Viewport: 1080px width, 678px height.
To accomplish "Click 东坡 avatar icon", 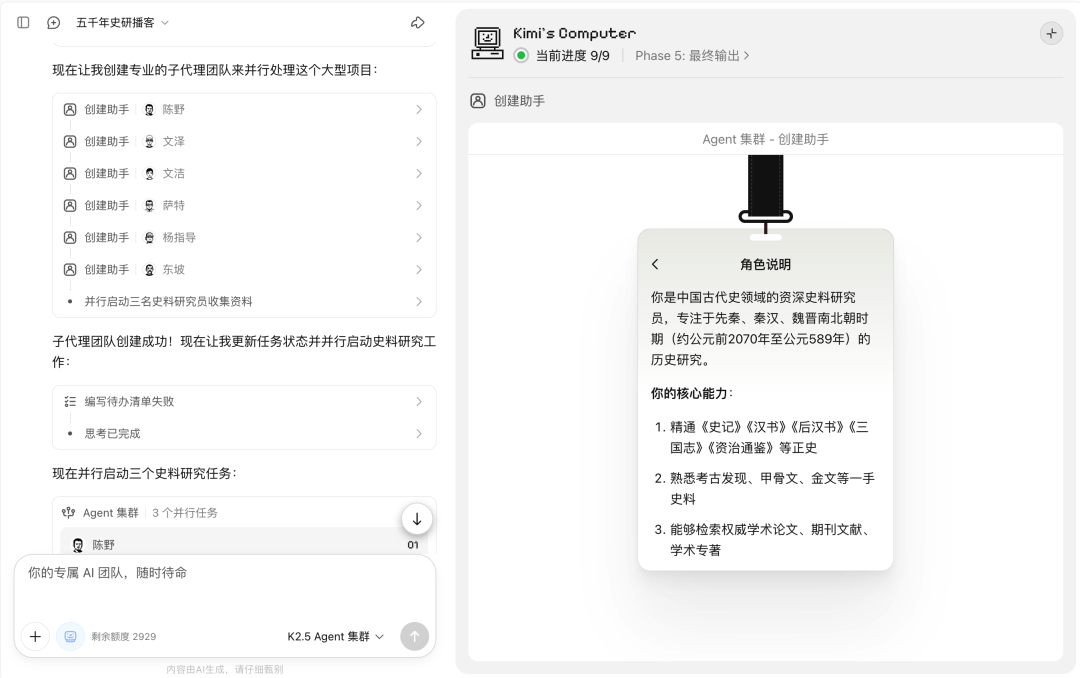I will (x=149, y=269).
